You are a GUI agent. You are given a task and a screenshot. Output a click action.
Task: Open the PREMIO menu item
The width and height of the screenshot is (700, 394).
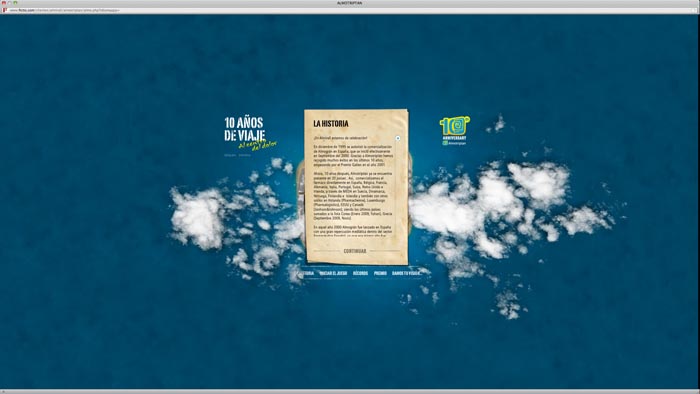(x=380, y=273)
